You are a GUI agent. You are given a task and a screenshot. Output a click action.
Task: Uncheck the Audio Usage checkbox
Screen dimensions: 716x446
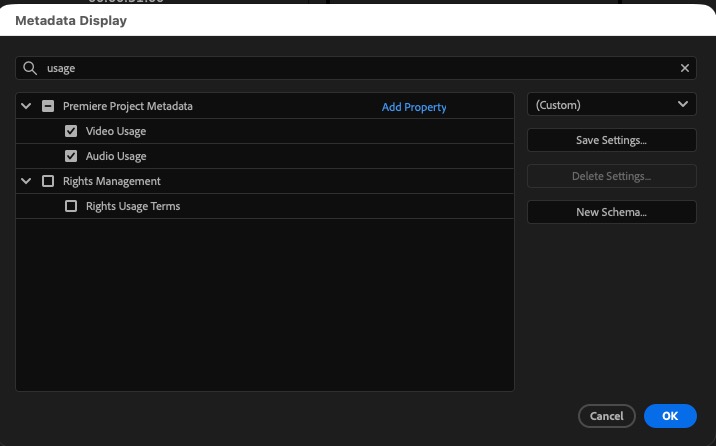click(x=71, y=156)
